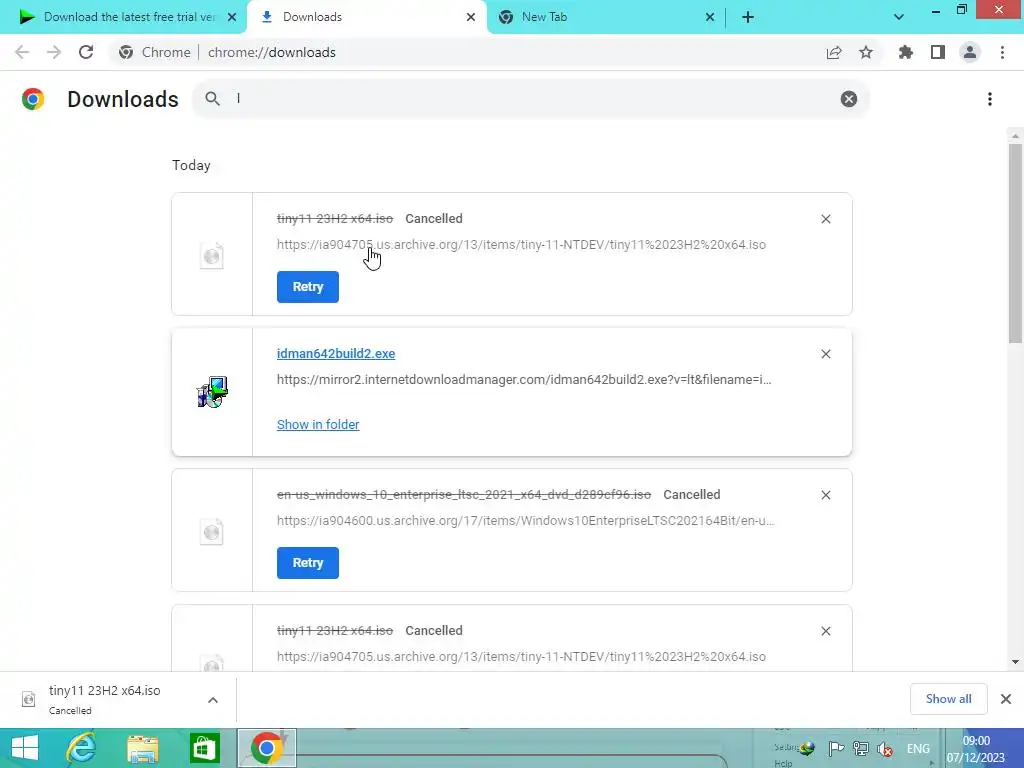Click the network tray icon
Image resolution: width=1024 pixels, height=768 pixels.
coord(861,749)
